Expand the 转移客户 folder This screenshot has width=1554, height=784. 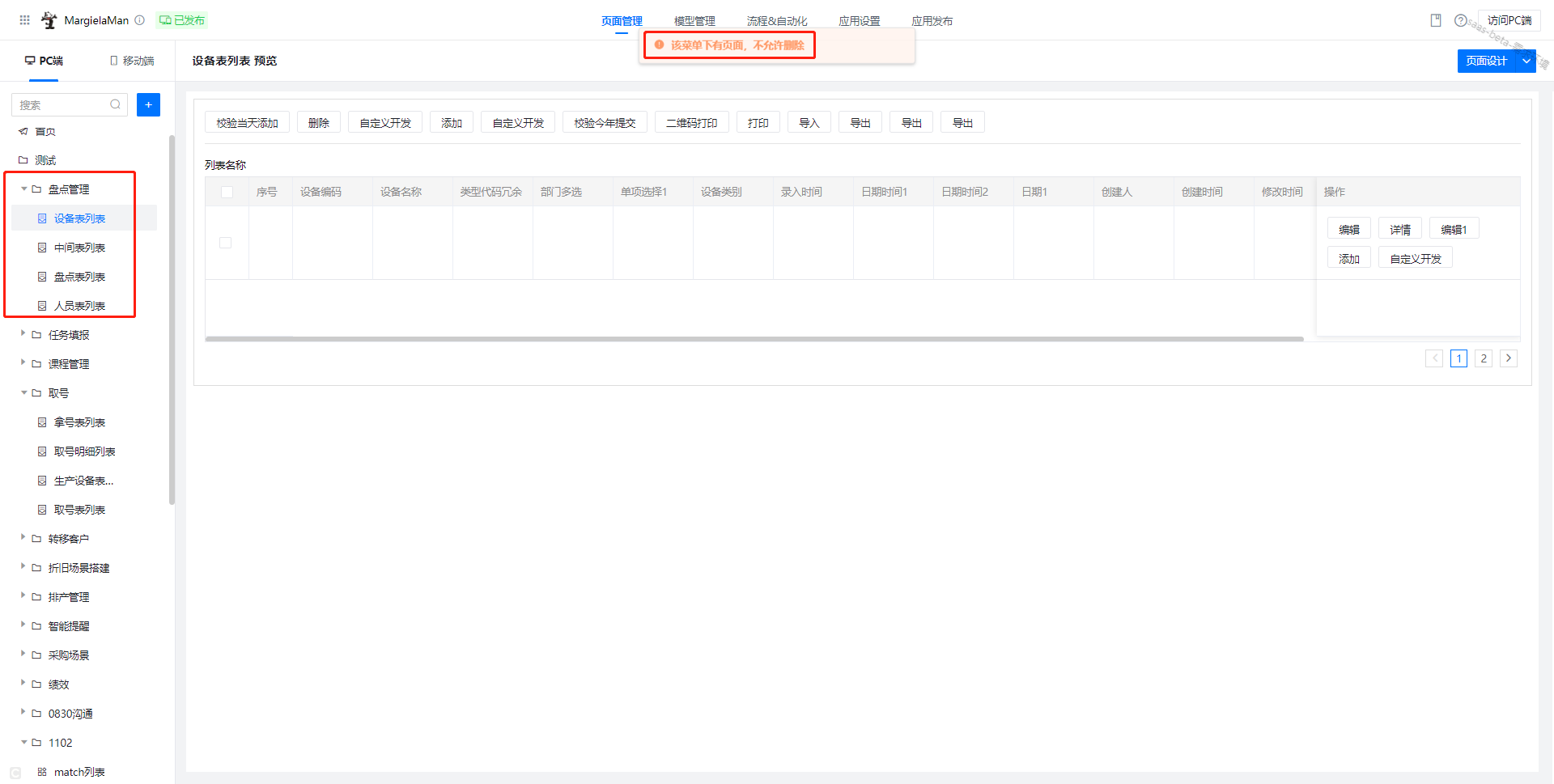click(x=23, y=538)
